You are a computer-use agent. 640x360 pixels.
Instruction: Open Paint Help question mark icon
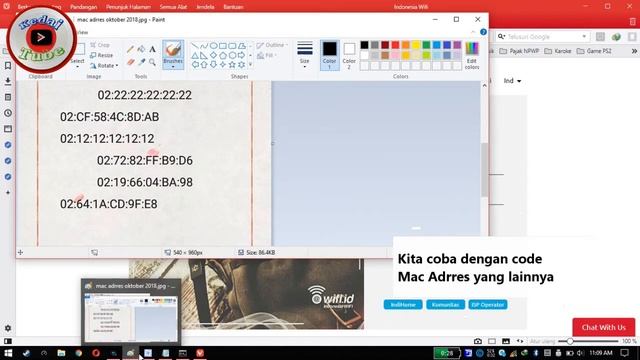coord(483,32)
